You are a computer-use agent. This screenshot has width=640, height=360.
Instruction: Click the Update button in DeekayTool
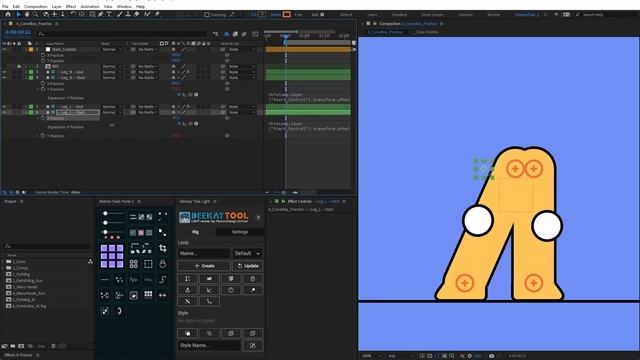pos(248,266)
